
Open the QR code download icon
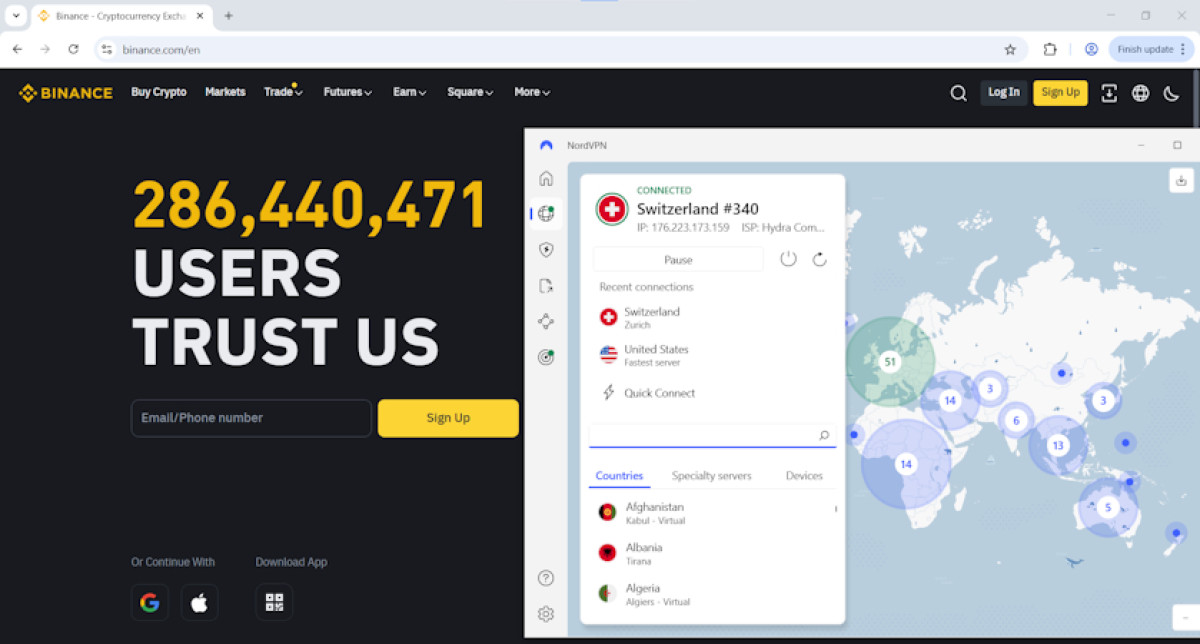coord(274,602)
